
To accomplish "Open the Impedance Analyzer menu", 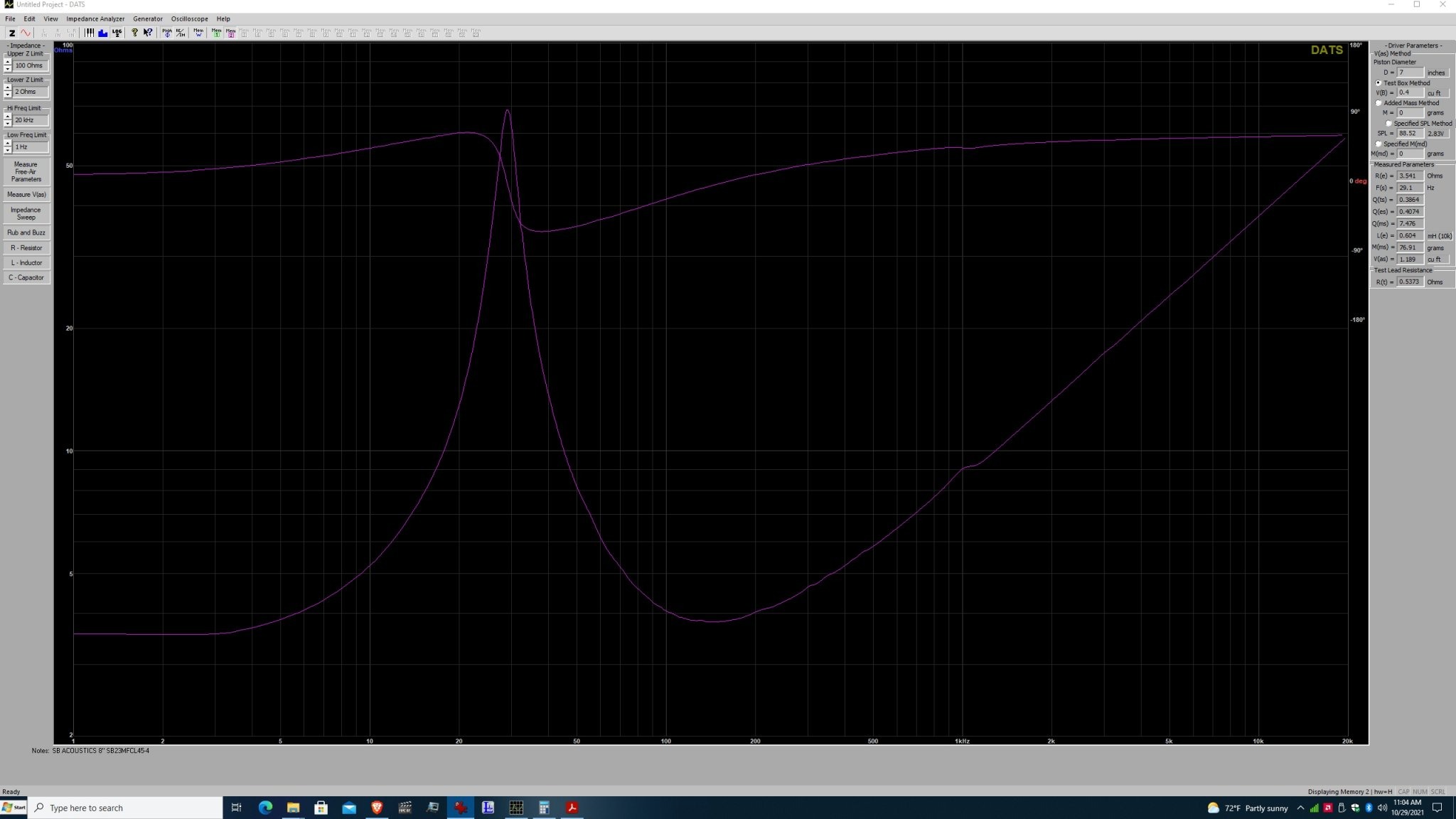I will (95, 19).
